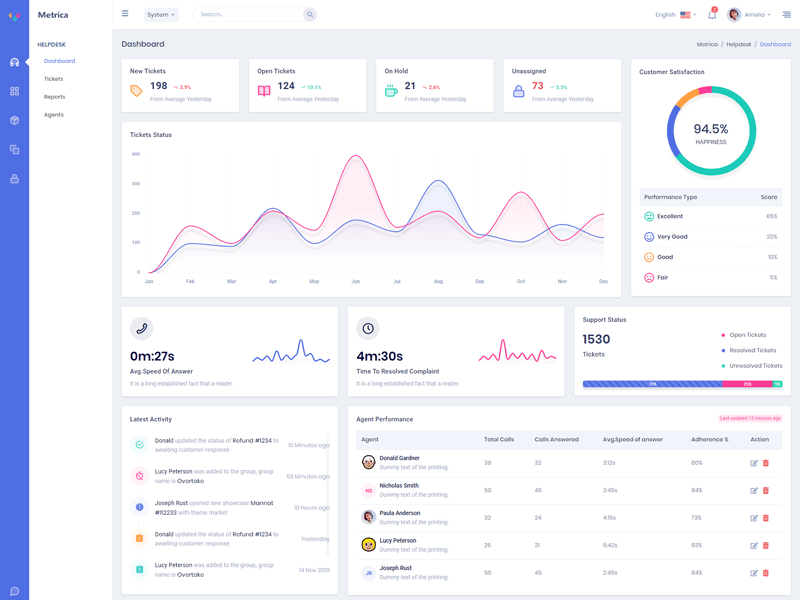Image resolution: width=800 pixels, height=600 pixels.
Task: Select Tickets in the Helpdesk menu
Action: pos(53,79)
